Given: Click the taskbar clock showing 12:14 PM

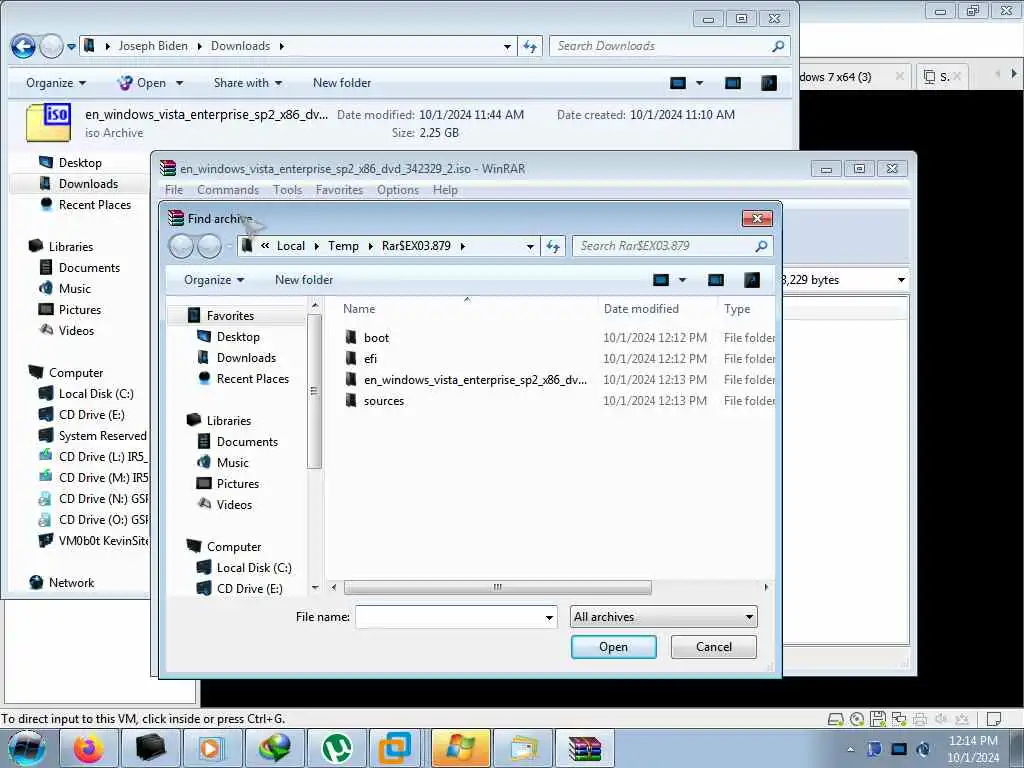Looking at the screenshot, I should [972, 749].
